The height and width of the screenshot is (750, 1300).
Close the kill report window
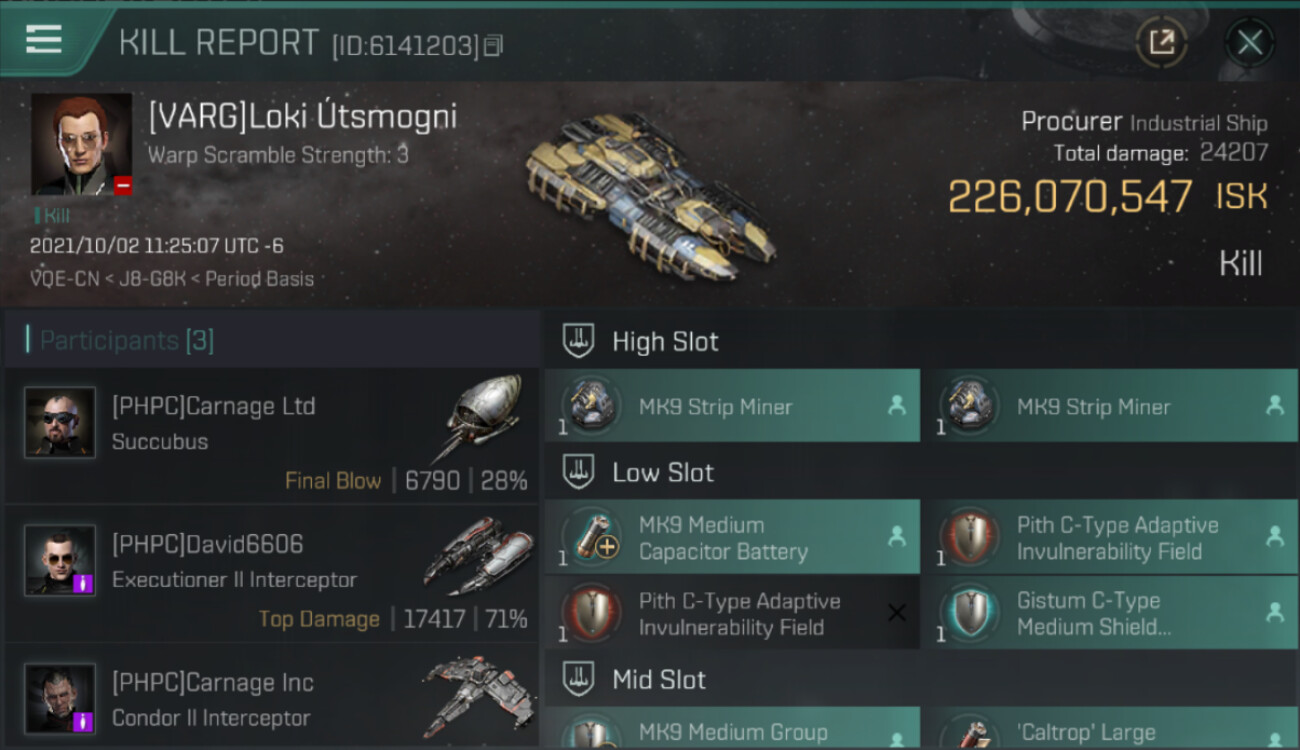tap(1249, 42)
